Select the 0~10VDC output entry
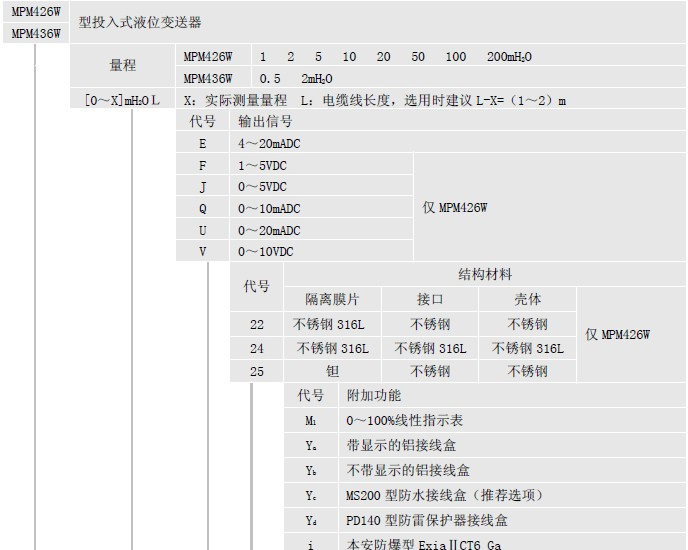Screen dimensions: 688x550 tap(265, 252)
